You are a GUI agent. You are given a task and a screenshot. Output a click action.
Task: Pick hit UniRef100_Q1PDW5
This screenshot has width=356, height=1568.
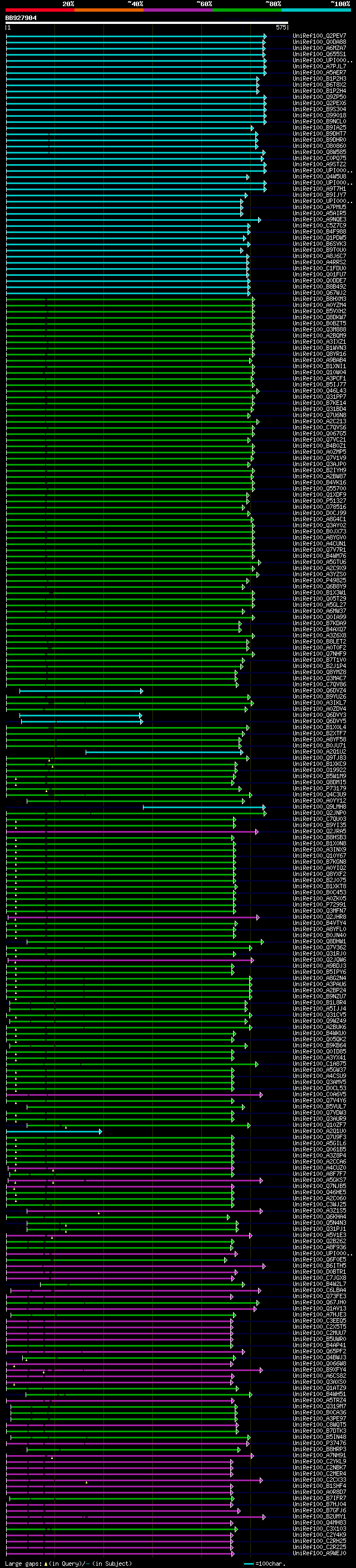pos(319,238)
